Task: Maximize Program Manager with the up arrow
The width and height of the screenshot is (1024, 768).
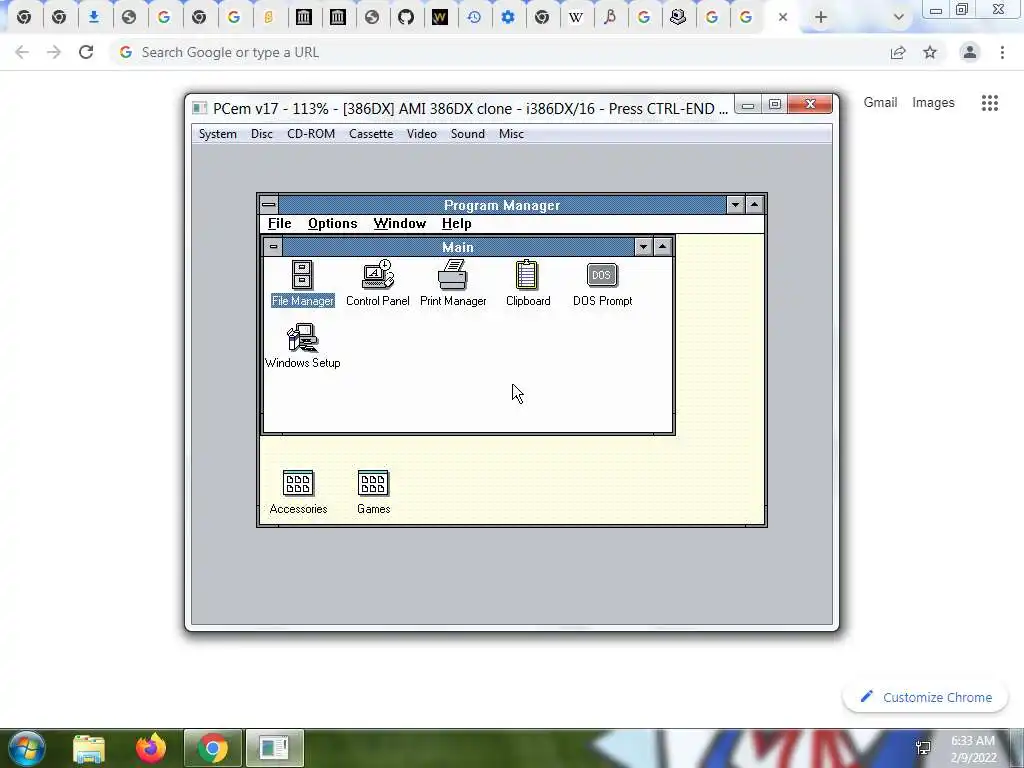Action: click(754, 205)
